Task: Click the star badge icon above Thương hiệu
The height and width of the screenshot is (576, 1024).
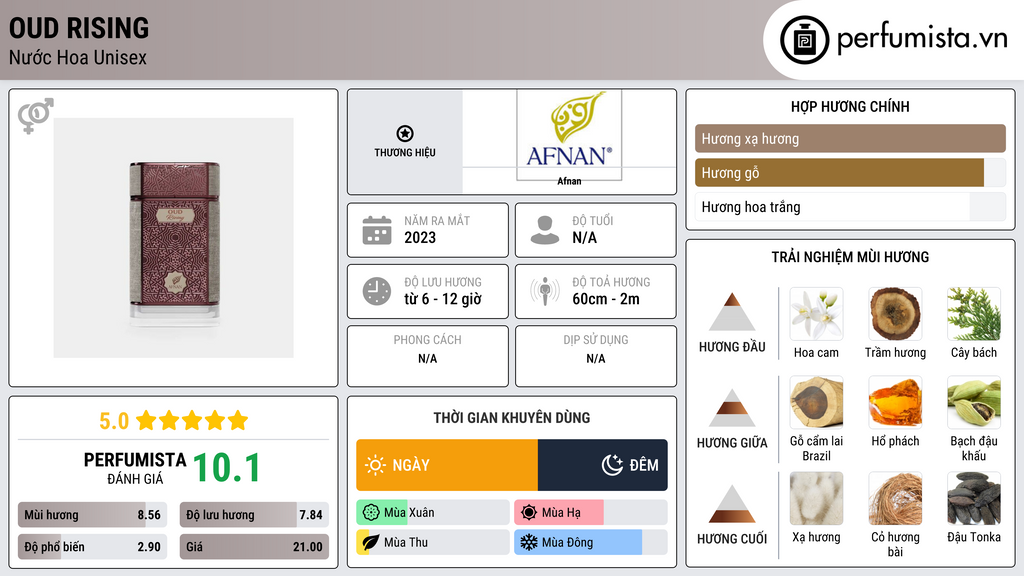Action: 404,134
